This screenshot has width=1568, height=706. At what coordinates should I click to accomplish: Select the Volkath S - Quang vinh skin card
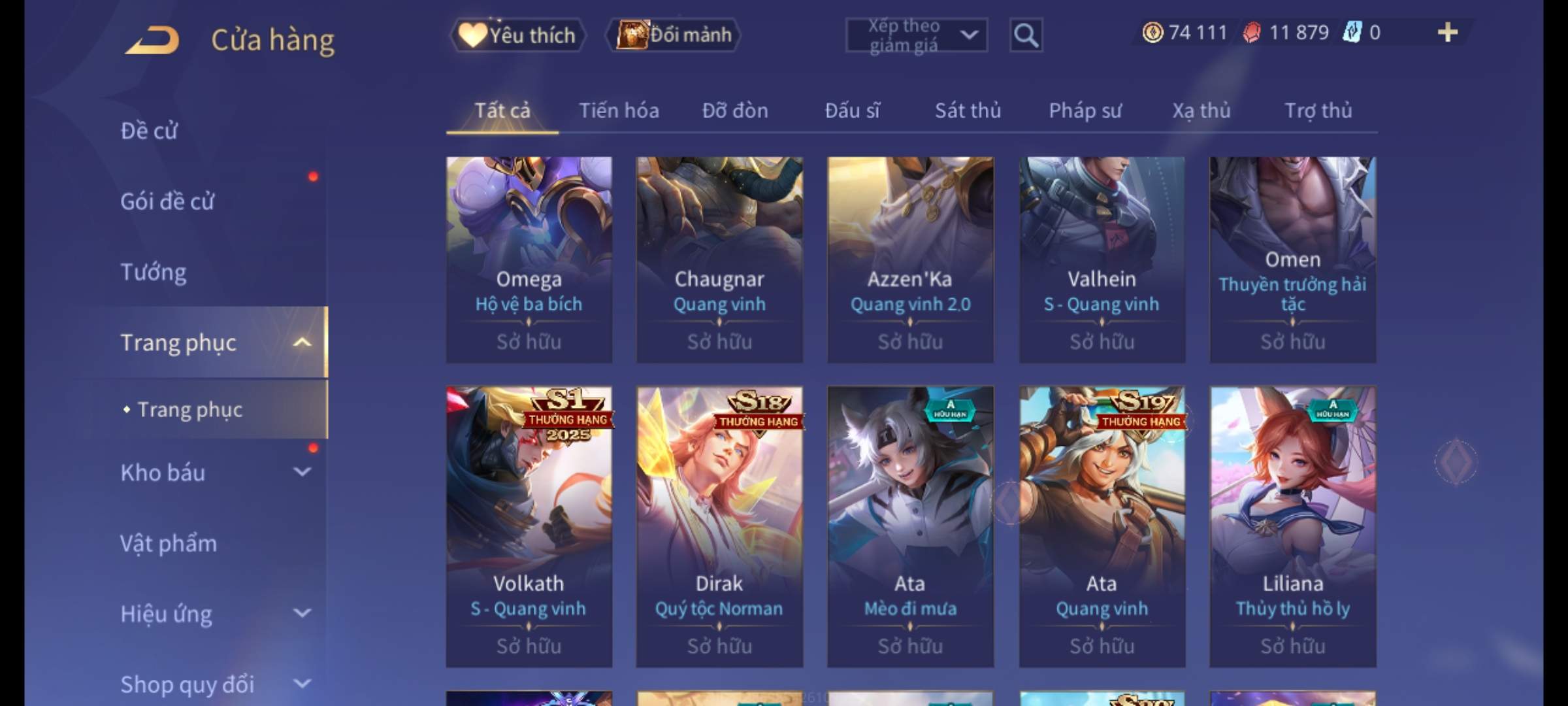(x=529, y=527)
